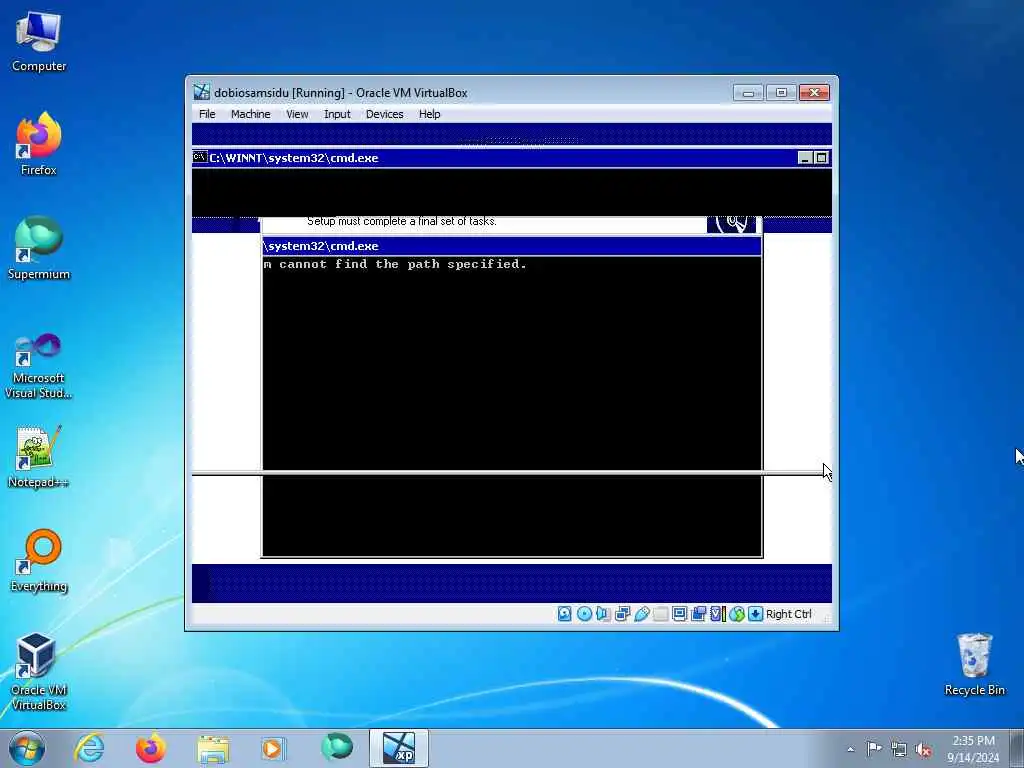Select the Computer desktop icon
Viewport: 1024px width, 768px height.
39,42
